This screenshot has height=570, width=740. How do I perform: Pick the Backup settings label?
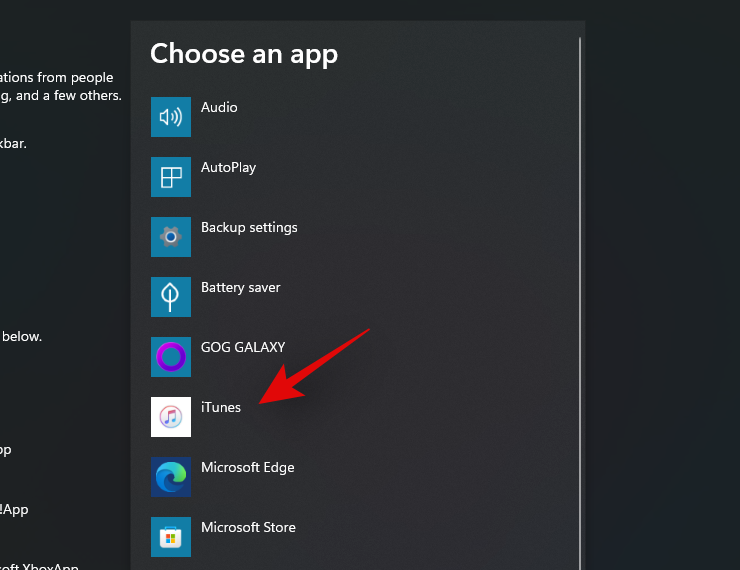(249, 227)
